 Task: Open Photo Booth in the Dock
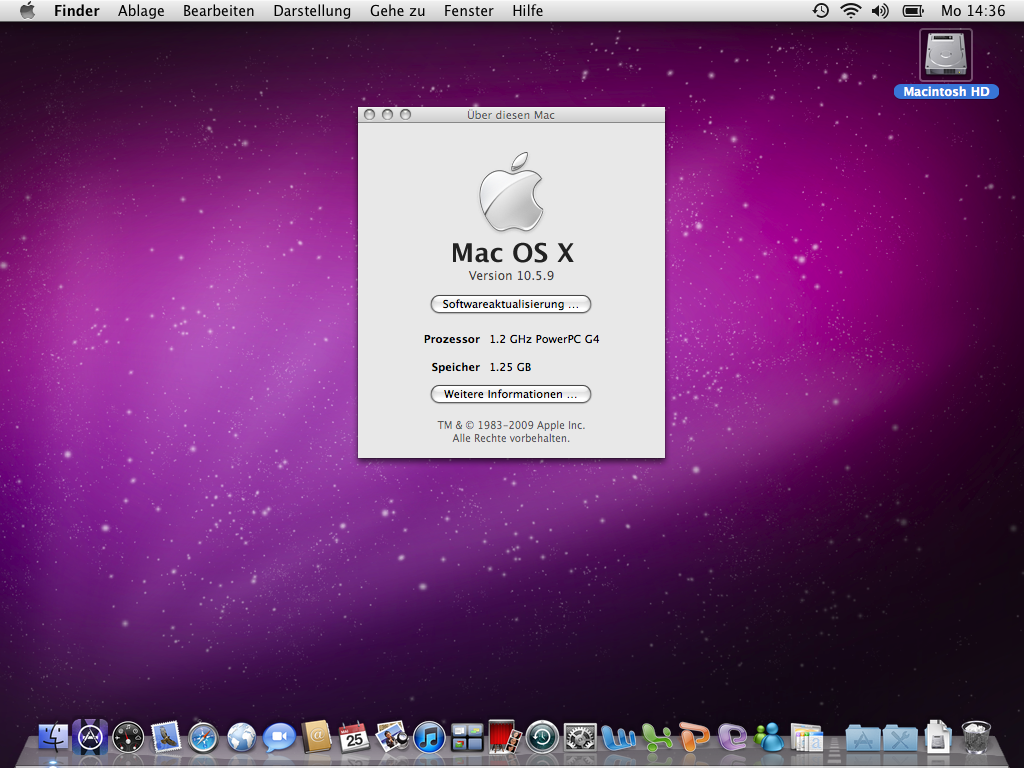click(504, 737)
